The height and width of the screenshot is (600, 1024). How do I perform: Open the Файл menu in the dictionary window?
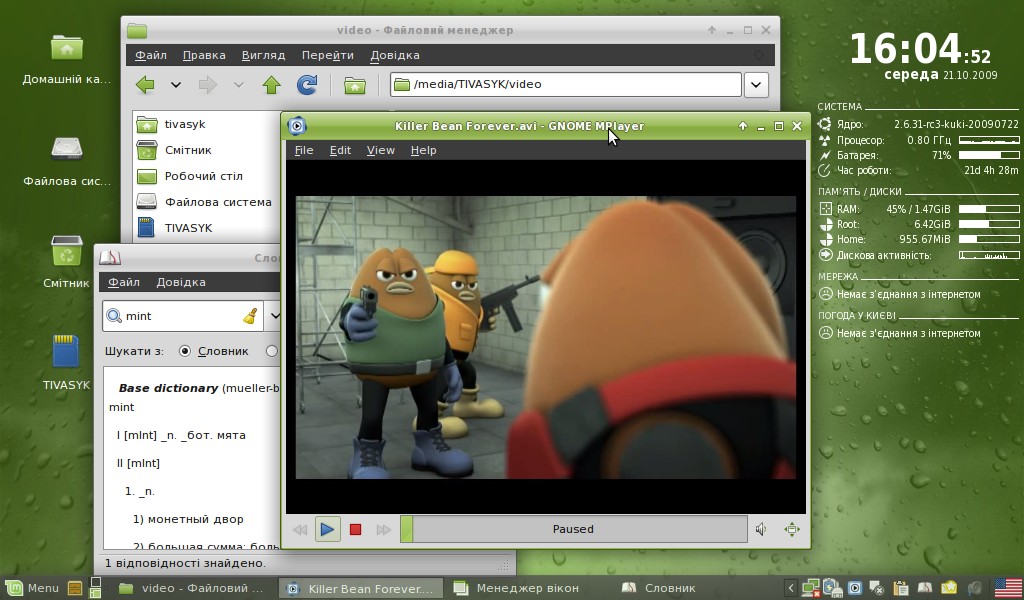pyautogui.click(x=124, y=283)
